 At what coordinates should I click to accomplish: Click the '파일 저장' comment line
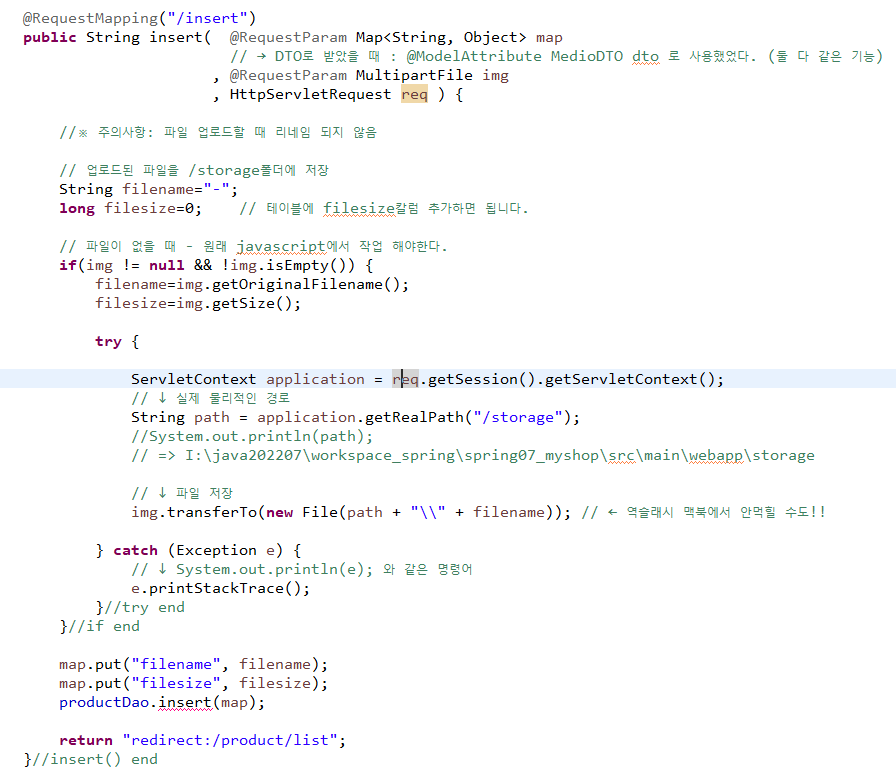point(182,493)
